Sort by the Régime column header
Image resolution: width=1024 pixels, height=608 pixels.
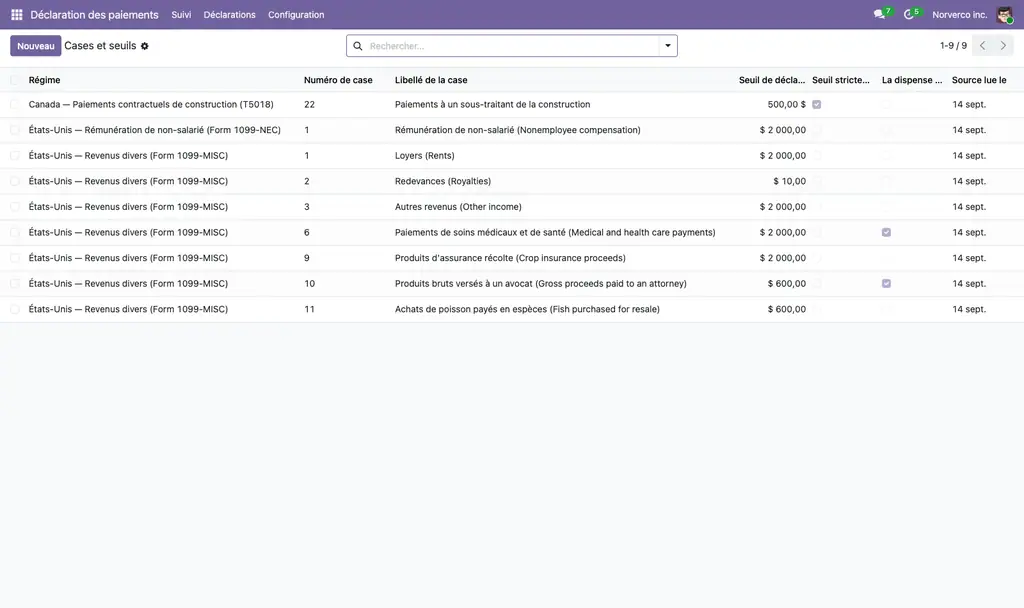[44, 80]
